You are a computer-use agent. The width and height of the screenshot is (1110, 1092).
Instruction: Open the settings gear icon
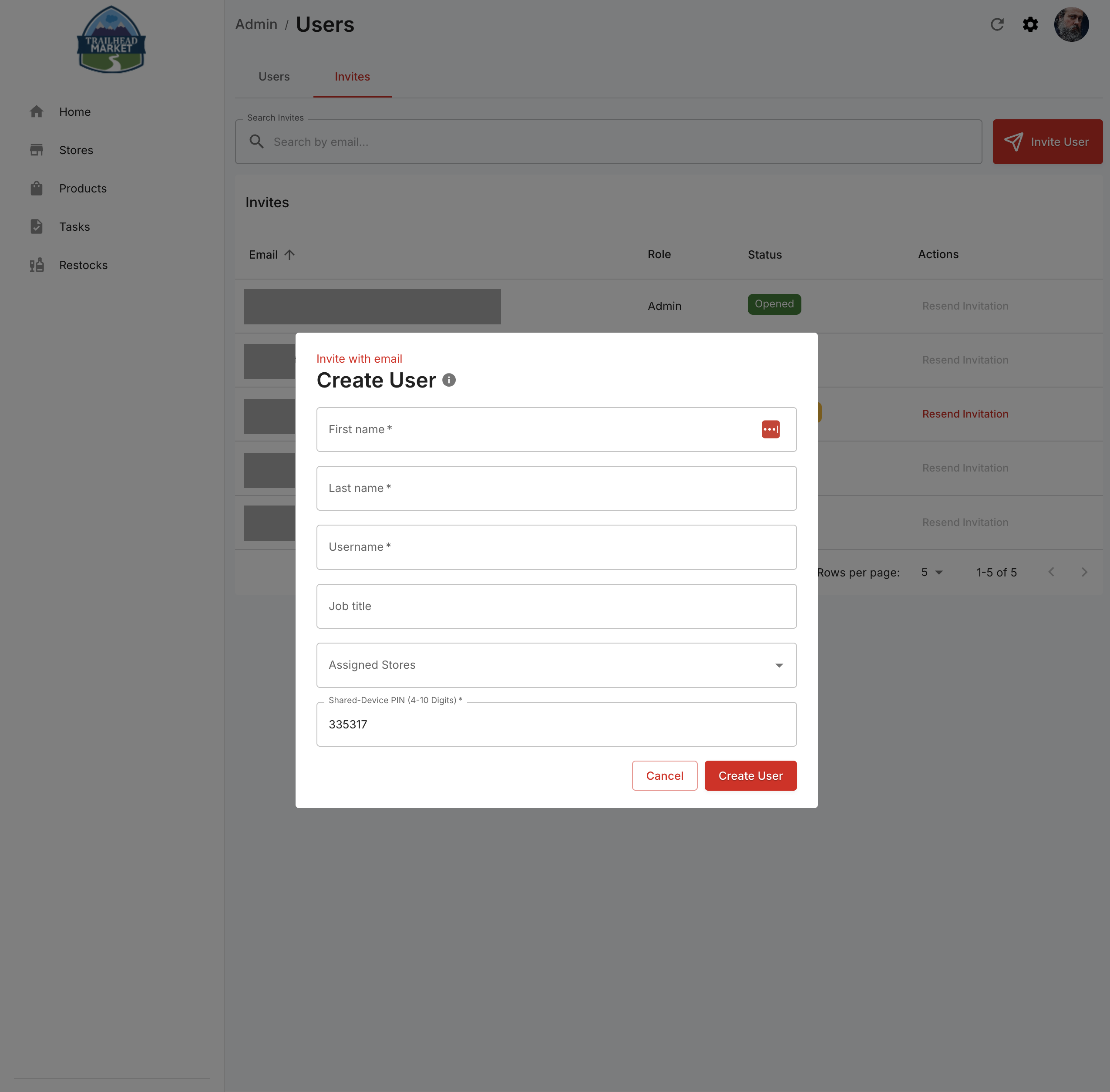(1030, 25)
